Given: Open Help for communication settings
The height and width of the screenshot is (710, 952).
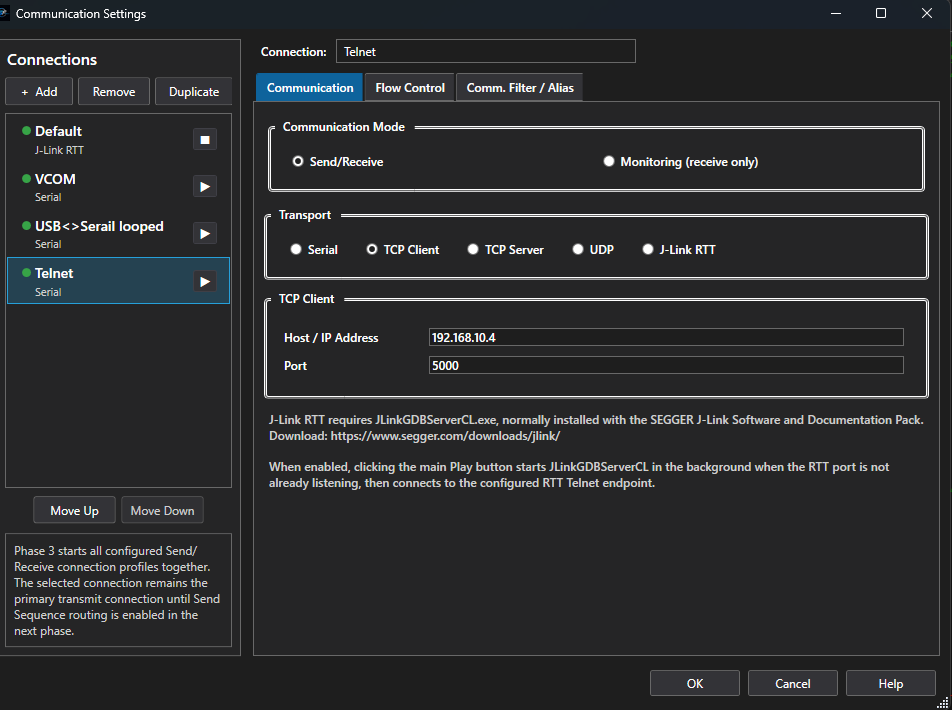Looking at the screenshot, I should (891, 683).
